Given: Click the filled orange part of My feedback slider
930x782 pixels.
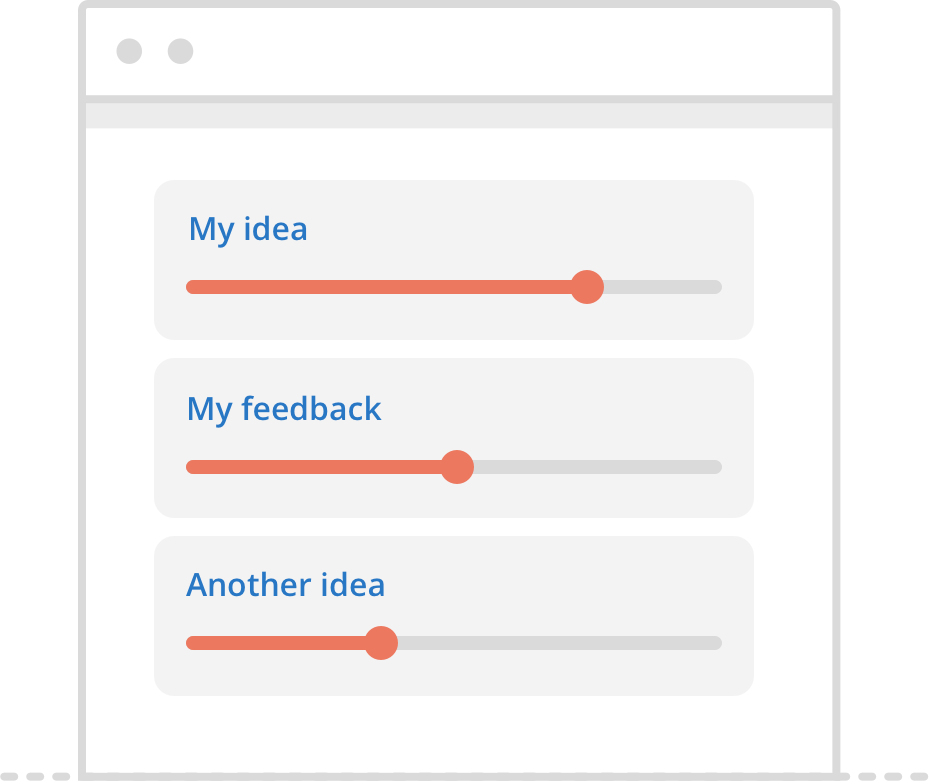Looking at the screenshot, I should coord(313,467).
